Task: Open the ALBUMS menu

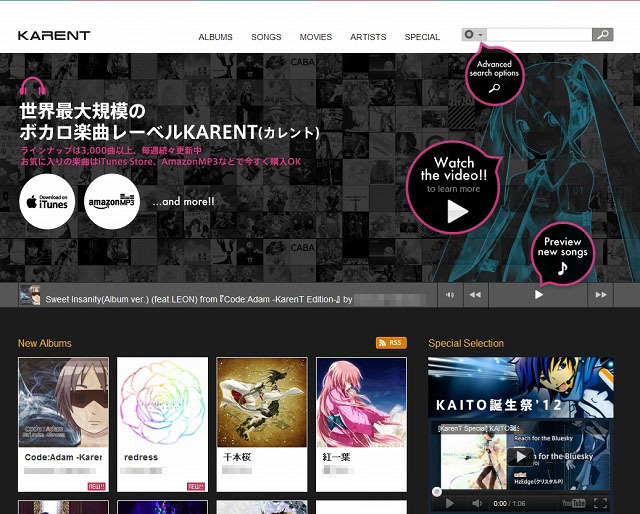Action: click(x=215, y=37)
